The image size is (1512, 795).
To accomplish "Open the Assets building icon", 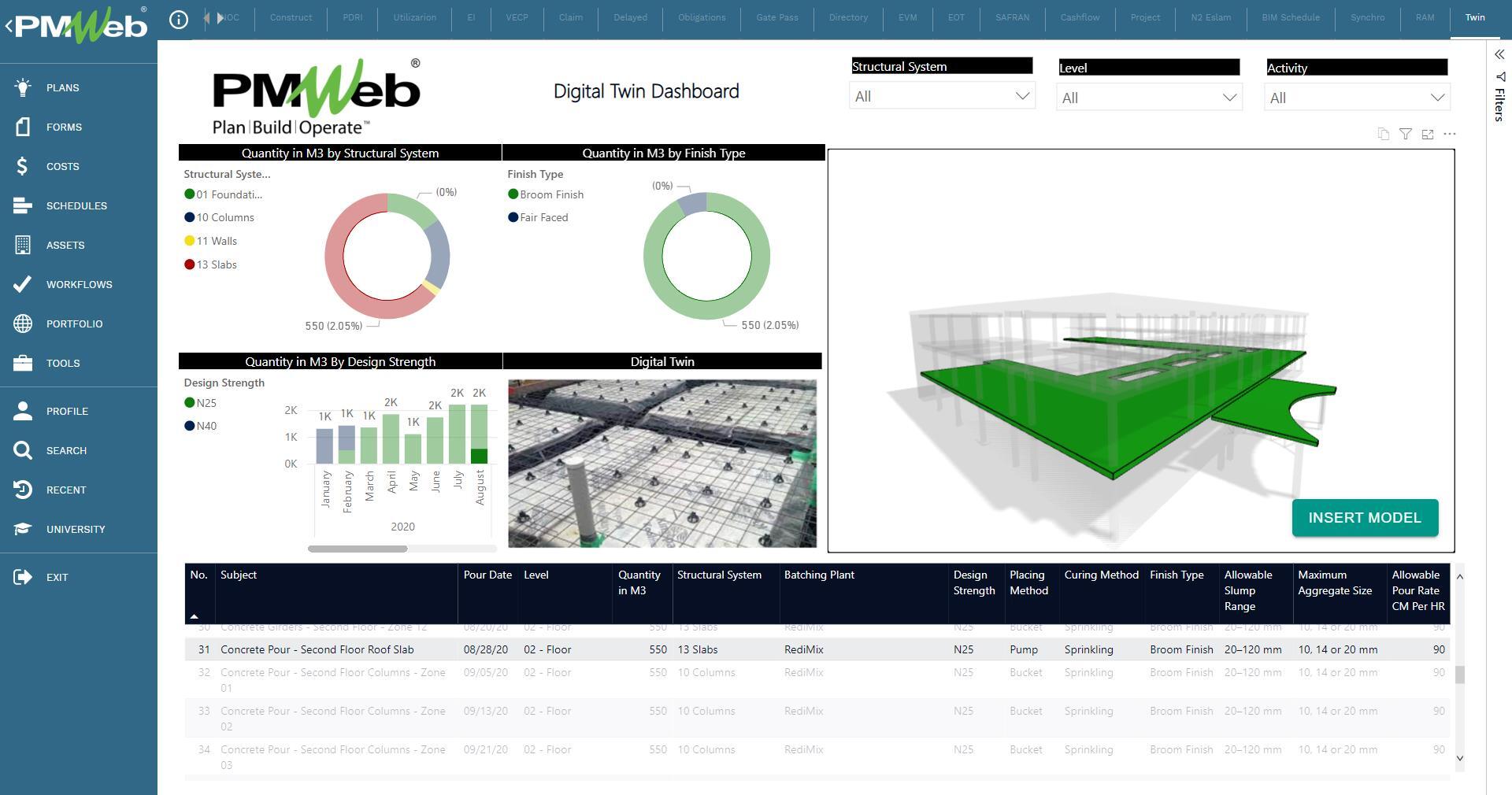I will click(x=23, y=245).
